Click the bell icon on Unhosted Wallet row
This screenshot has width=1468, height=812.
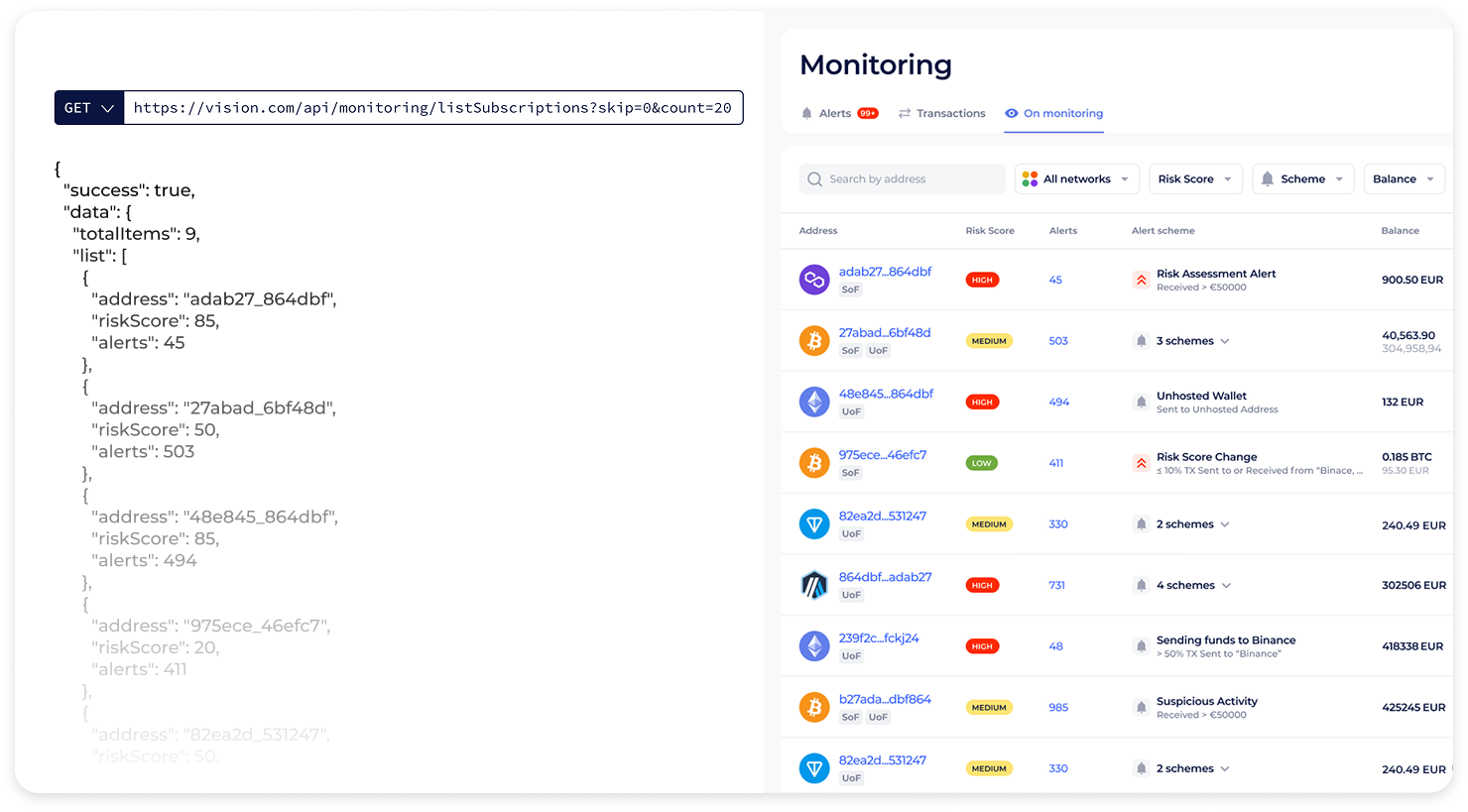[1141, 402]
